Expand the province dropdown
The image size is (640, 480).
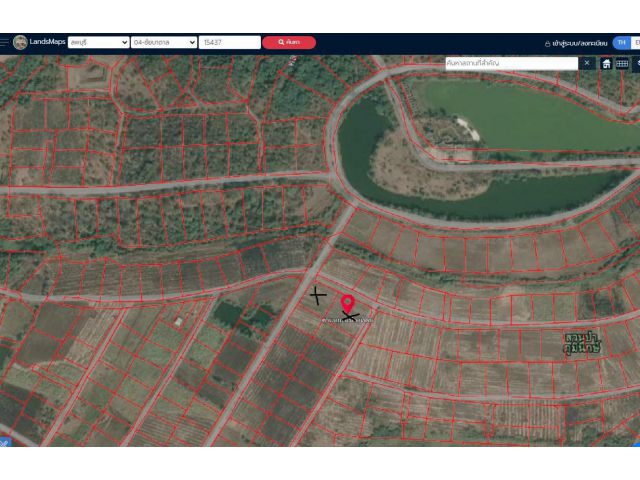(x=99, y=42)
